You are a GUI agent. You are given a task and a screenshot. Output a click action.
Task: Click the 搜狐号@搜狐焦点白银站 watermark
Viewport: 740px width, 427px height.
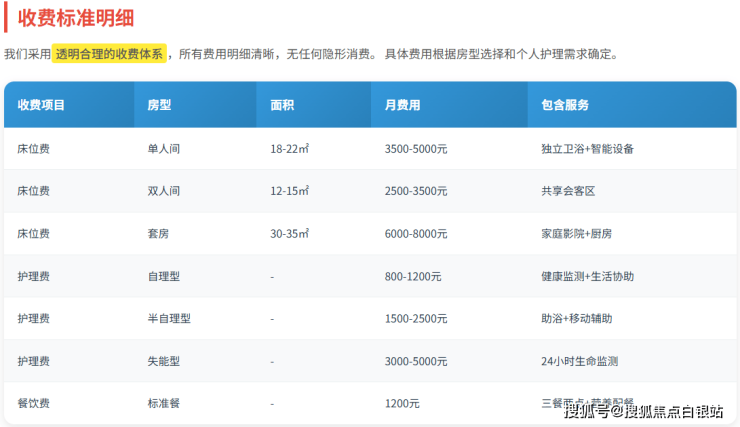[x=644, y=411]
